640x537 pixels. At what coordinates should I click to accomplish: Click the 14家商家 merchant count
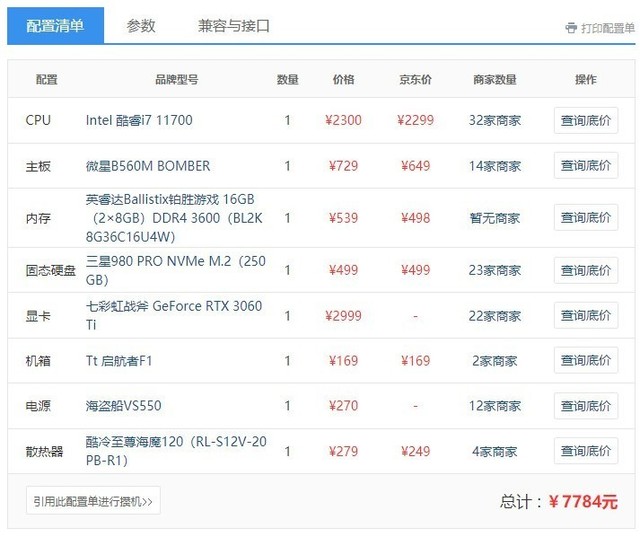[x=495, y=166]
